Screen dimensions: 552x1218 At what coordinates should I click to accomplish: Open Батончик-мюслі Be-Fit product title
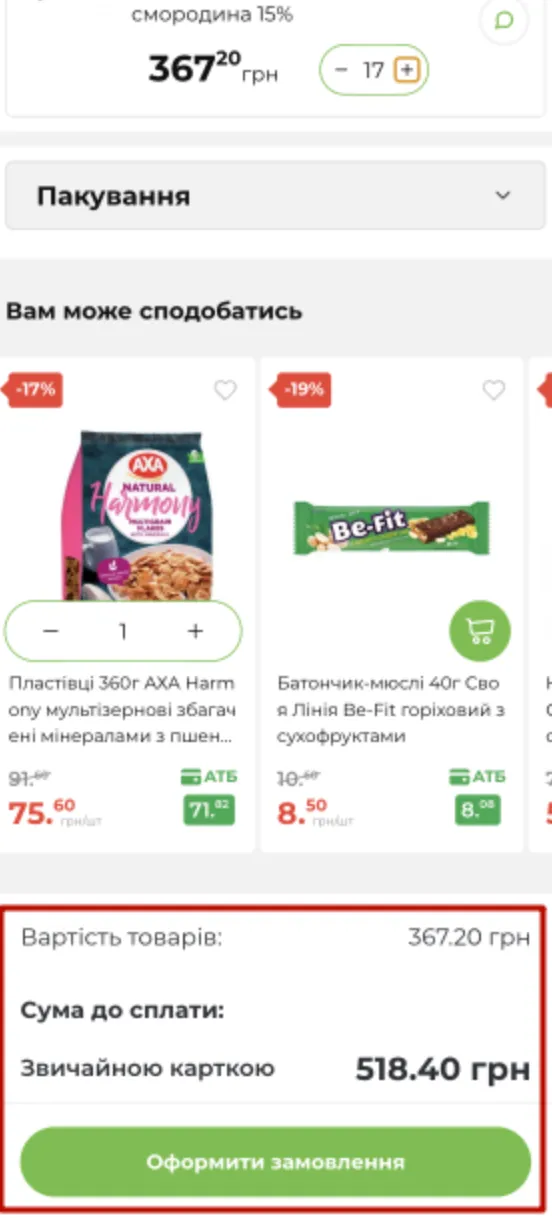(392, 710)
